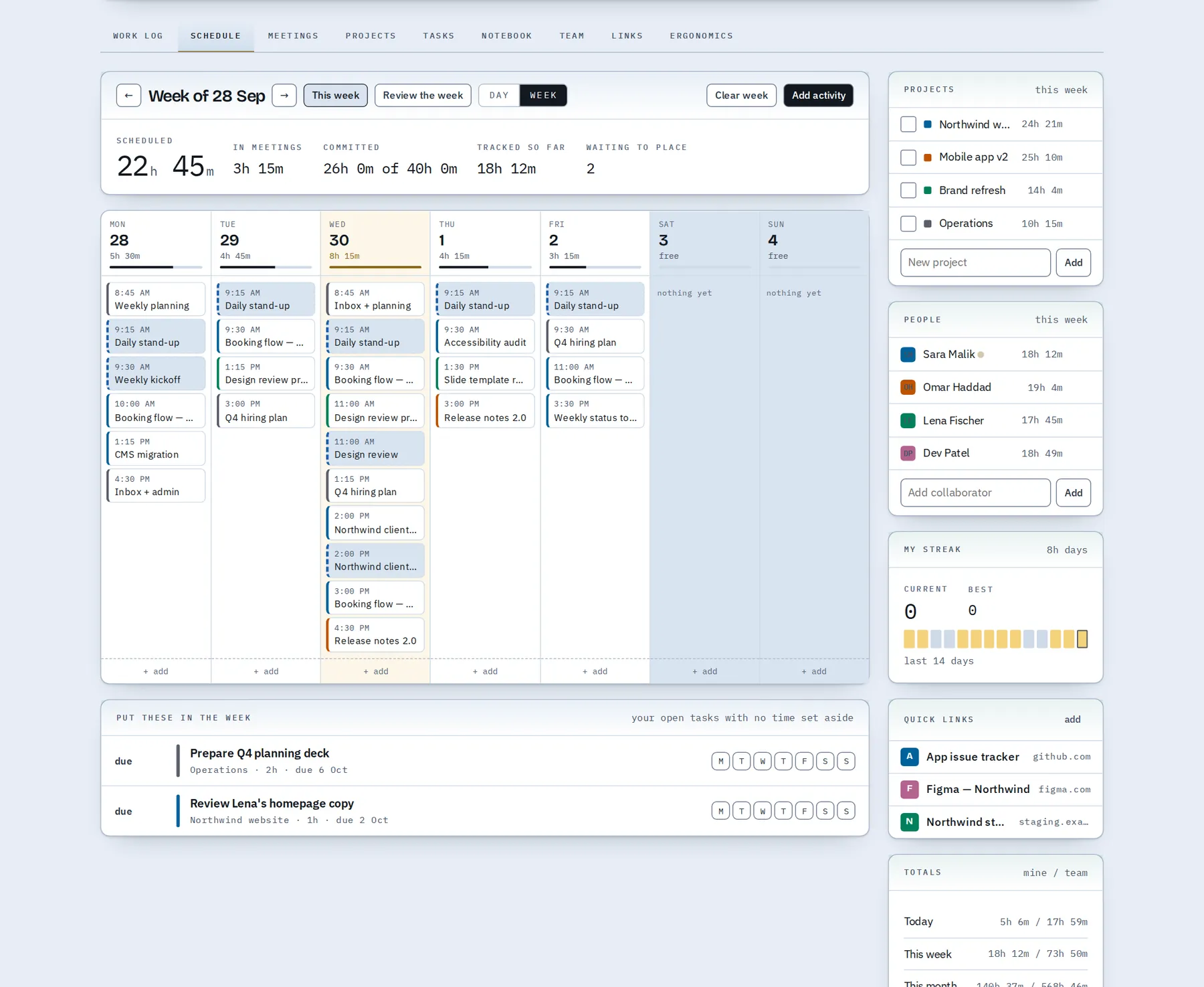Focus the New project input field
This screenshot has width=1204, height=987.
975,263
